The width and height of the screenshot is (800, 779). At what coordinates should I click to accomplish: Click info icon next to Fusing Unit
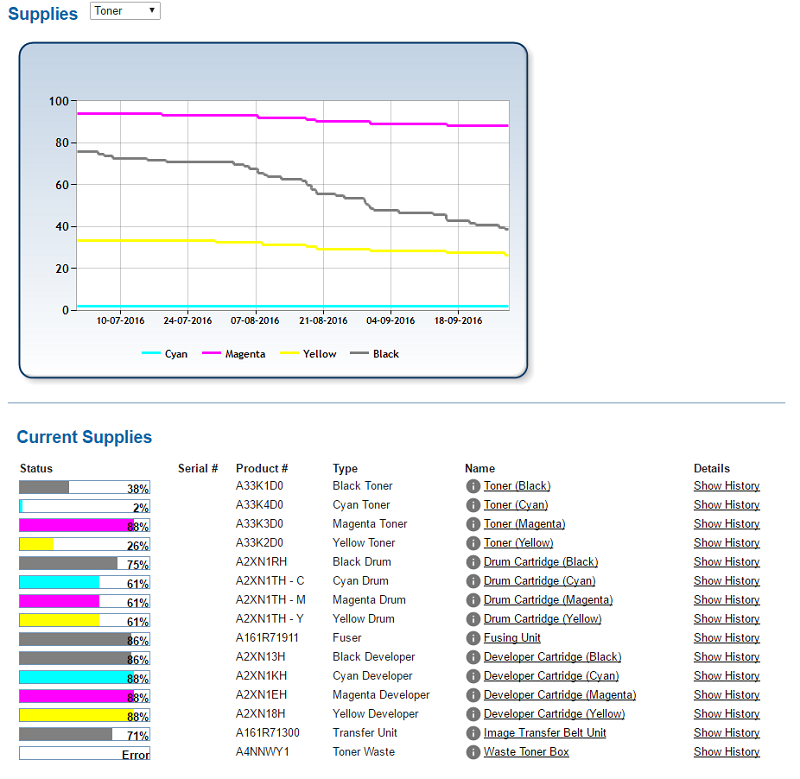pyautogui.click(x=473, y=639)
